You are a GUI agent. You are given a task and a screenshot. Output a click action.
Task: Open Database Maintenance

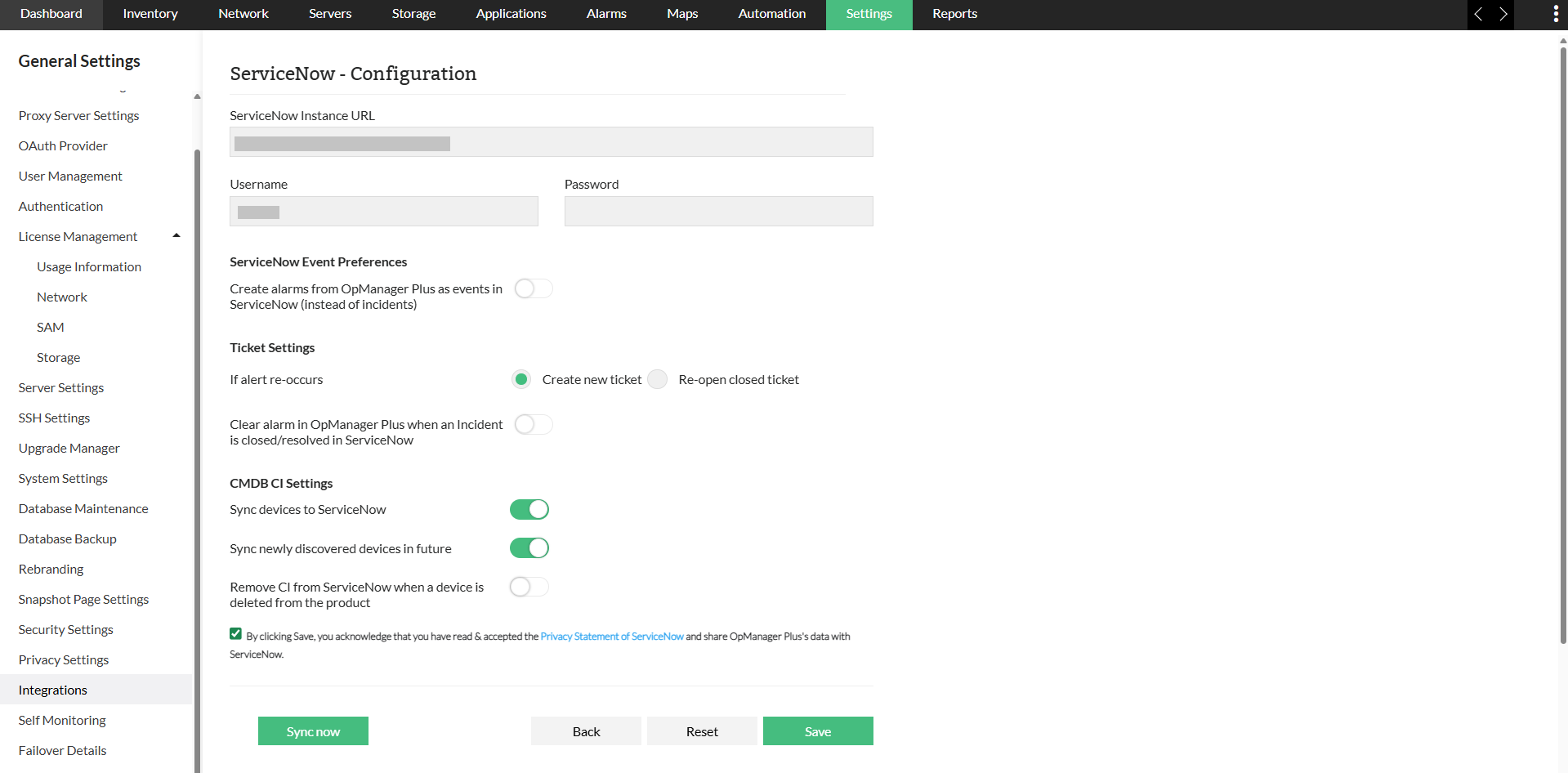83,508
